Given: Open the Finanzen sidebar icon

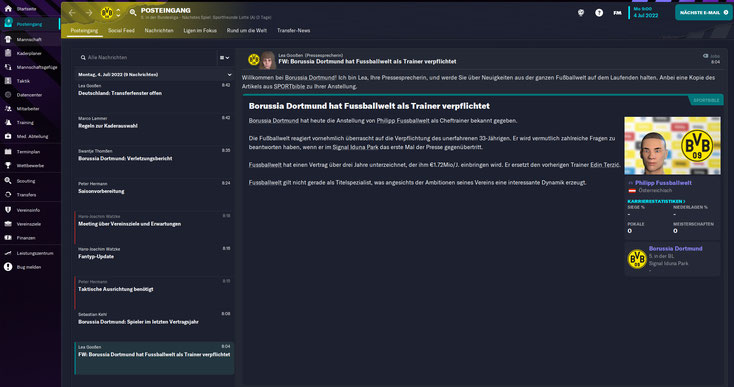Looking at the screenshot, I should tap(8, 238).
